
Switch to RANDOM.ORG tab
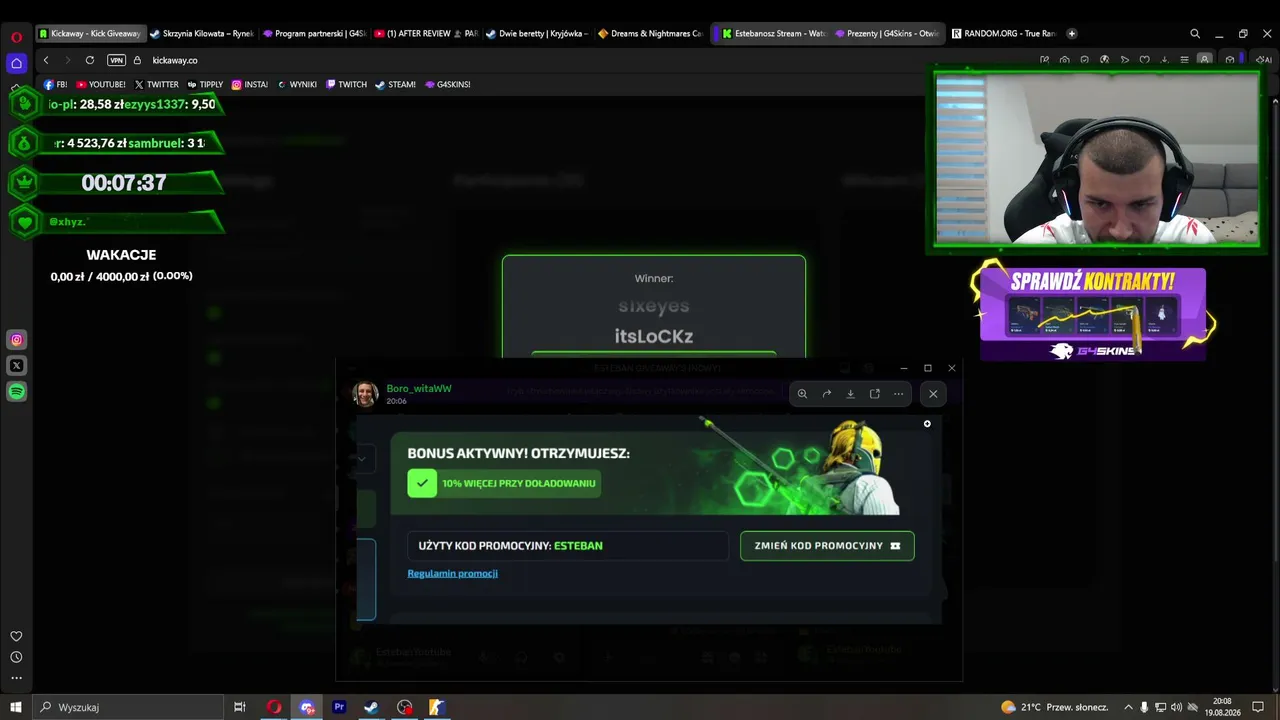click(1004, 33)
